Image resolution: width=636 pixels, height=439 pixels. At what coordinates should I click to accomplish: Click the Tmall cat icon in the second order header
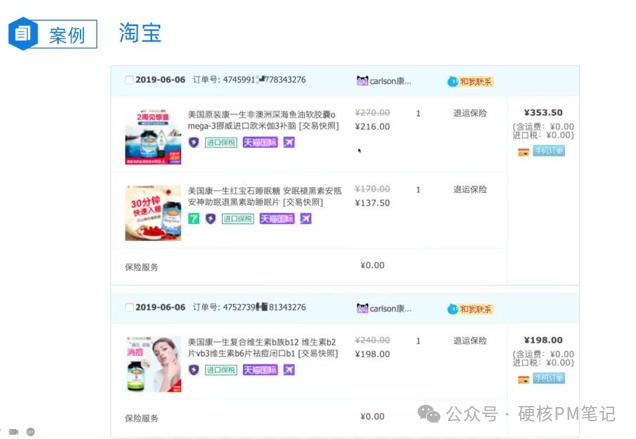[362, 308]
